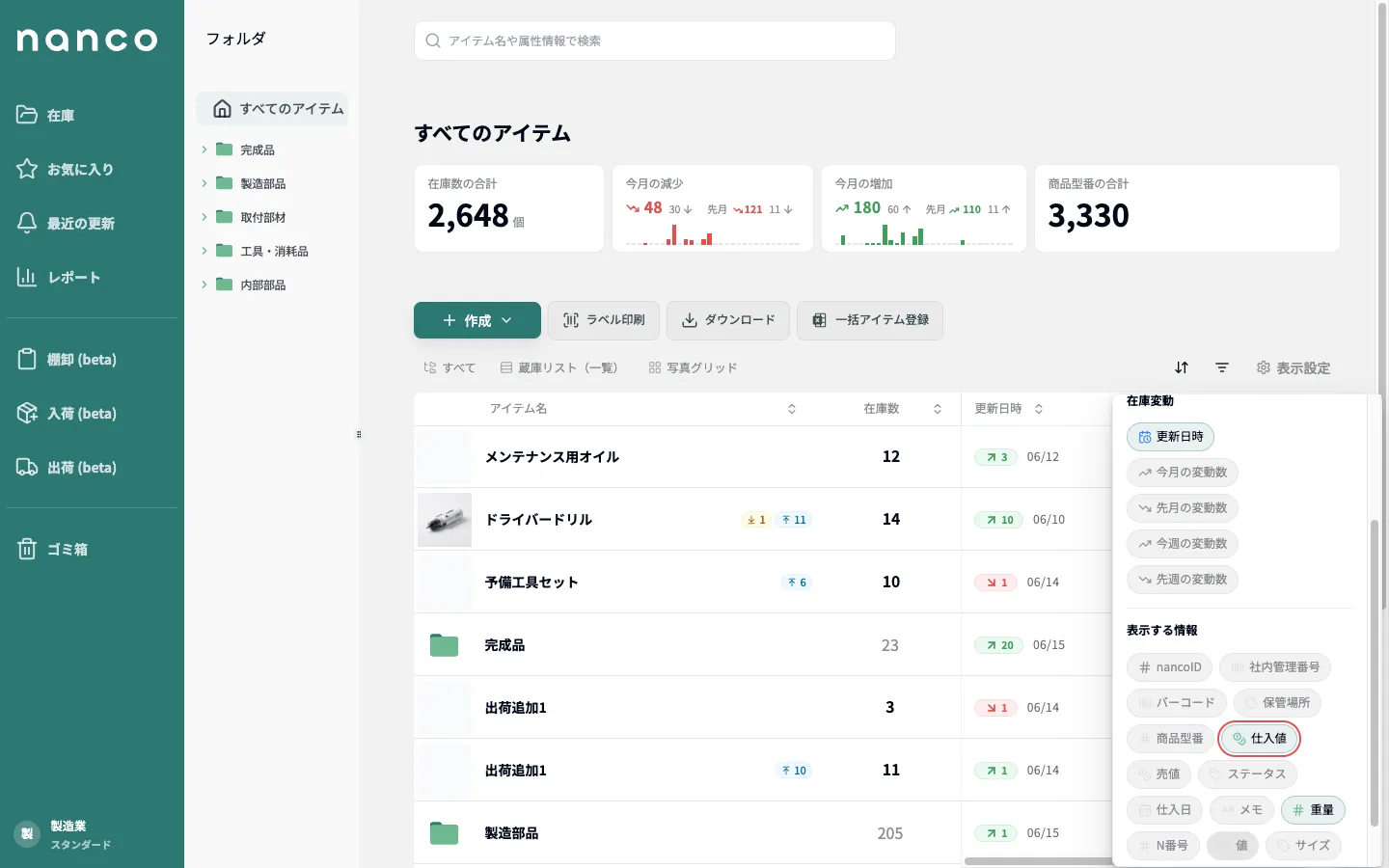Toggle 先月の変動数 chip
The width and height of the screenshot is (1389, 868).
click(1183, 508)
